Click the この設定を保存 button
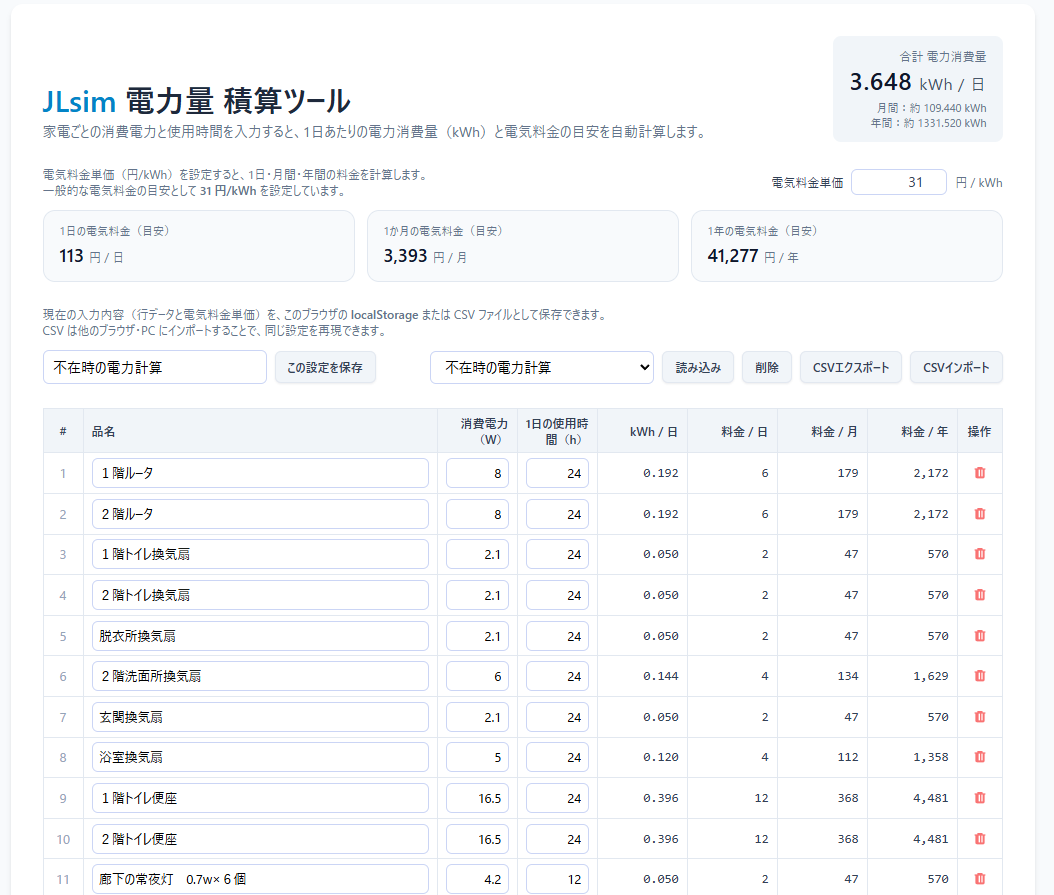Image resolution: width=1054 pixels, height=895 pixels. (325, 368)
